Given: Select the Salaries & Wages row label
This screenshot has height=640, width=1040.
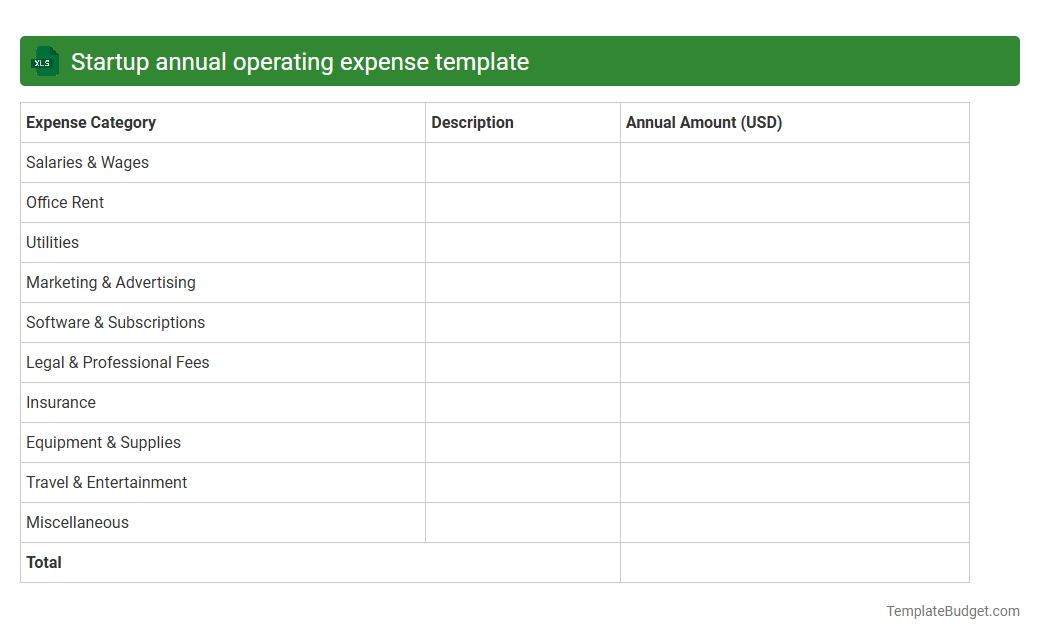Looking at the screenshot, I should click(87, 162).
